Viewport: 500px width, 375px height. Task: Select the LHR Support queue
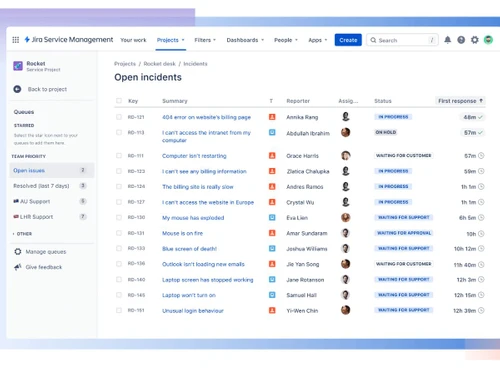coord(52,217)
